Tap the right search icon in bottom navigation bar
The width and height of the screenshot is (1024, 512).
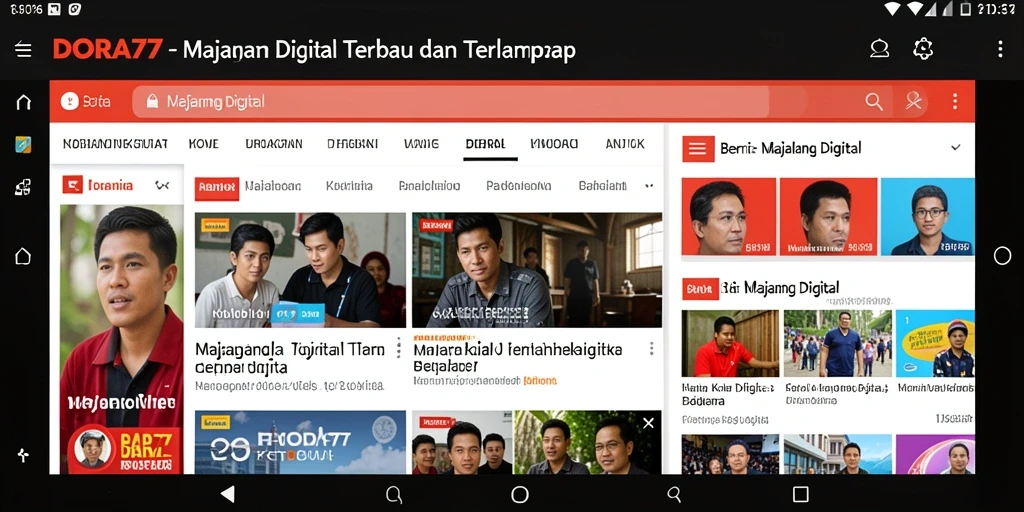(674, 494)
